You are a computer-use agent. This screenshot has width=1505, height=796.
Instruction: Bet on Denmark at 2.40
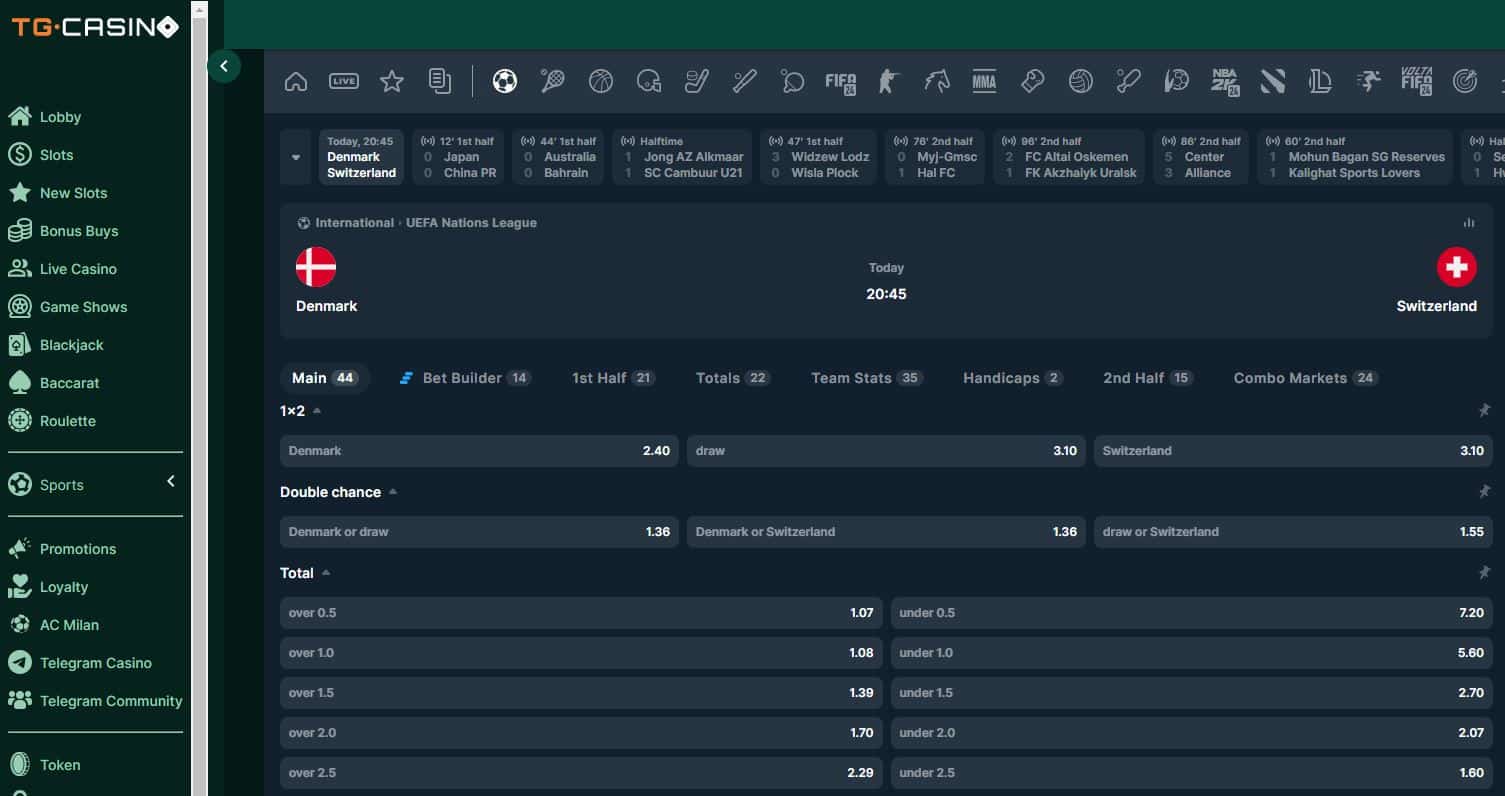[479, 451]
